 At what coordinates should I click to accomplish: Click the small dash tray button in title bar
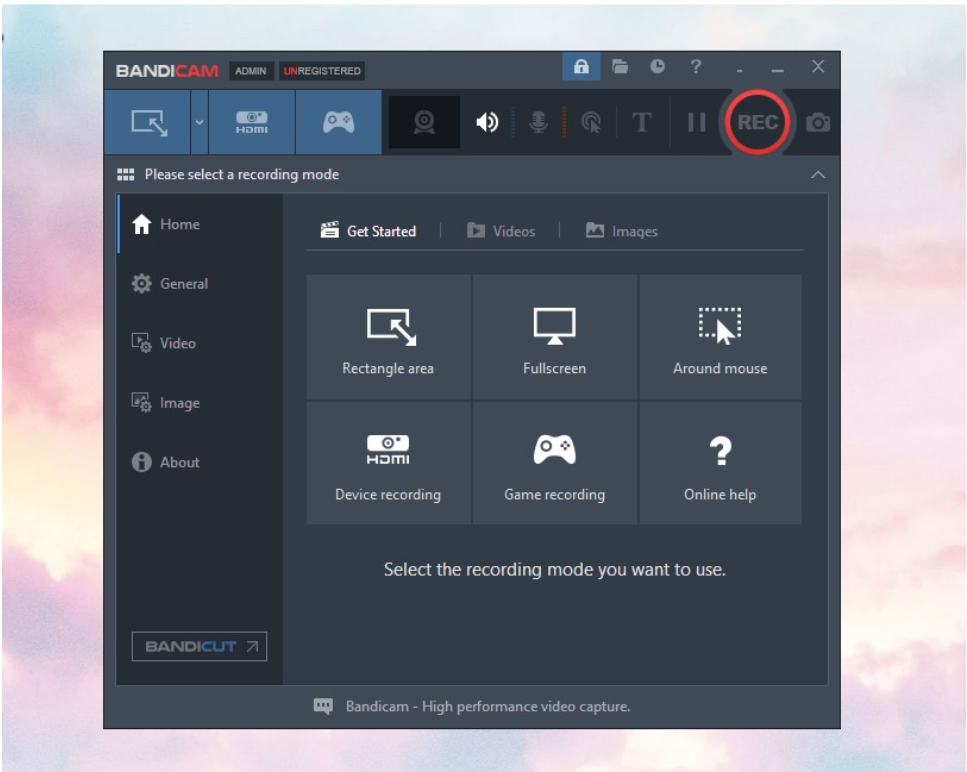tap(739, 71)
